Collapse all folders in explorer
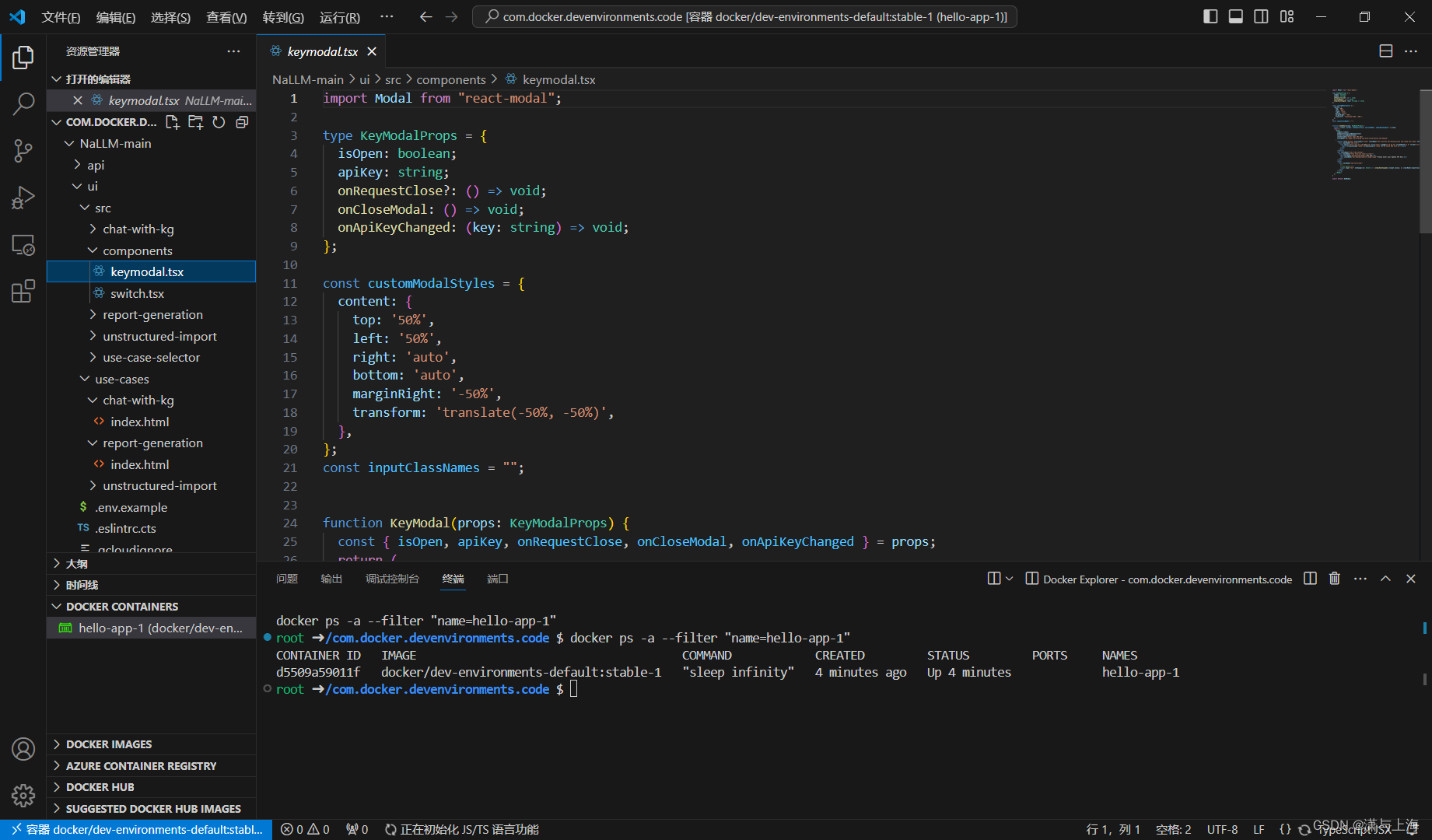 coord(243,122)
